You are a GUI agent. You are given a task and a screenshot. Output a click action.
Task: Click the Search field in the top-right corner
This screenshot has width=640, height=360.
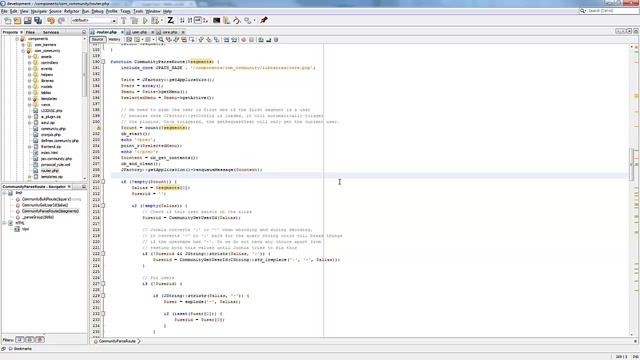point(608,11)
